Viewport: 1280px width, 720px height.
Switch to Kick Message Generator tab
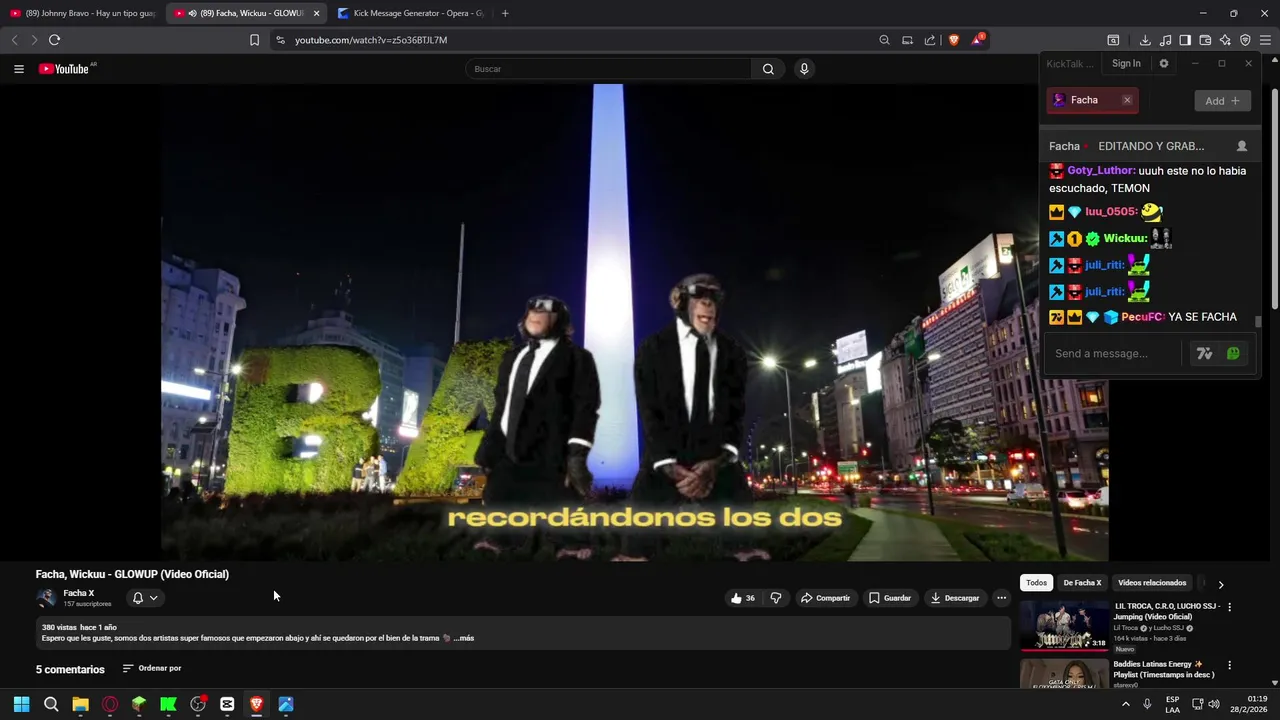[x=410, y=13]
